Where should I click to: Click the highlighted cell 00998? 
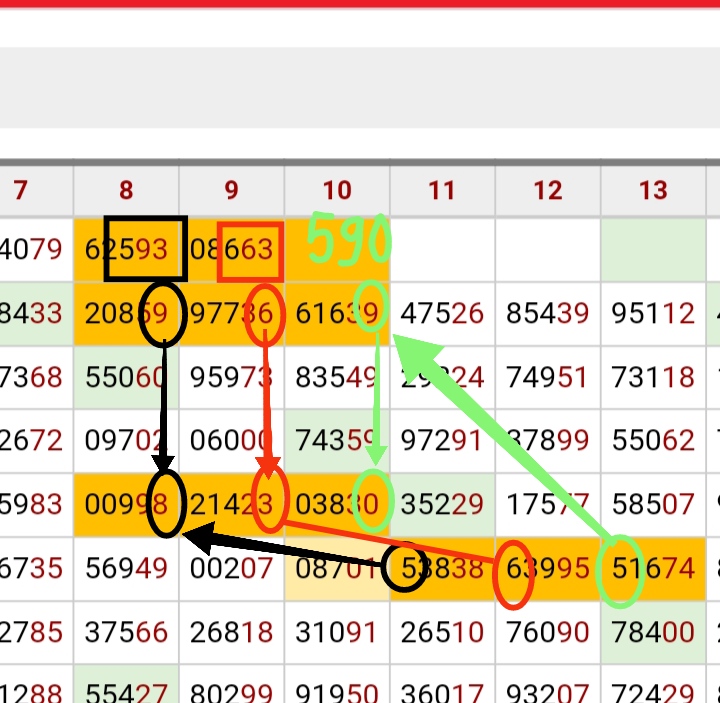tap(126, 505)
